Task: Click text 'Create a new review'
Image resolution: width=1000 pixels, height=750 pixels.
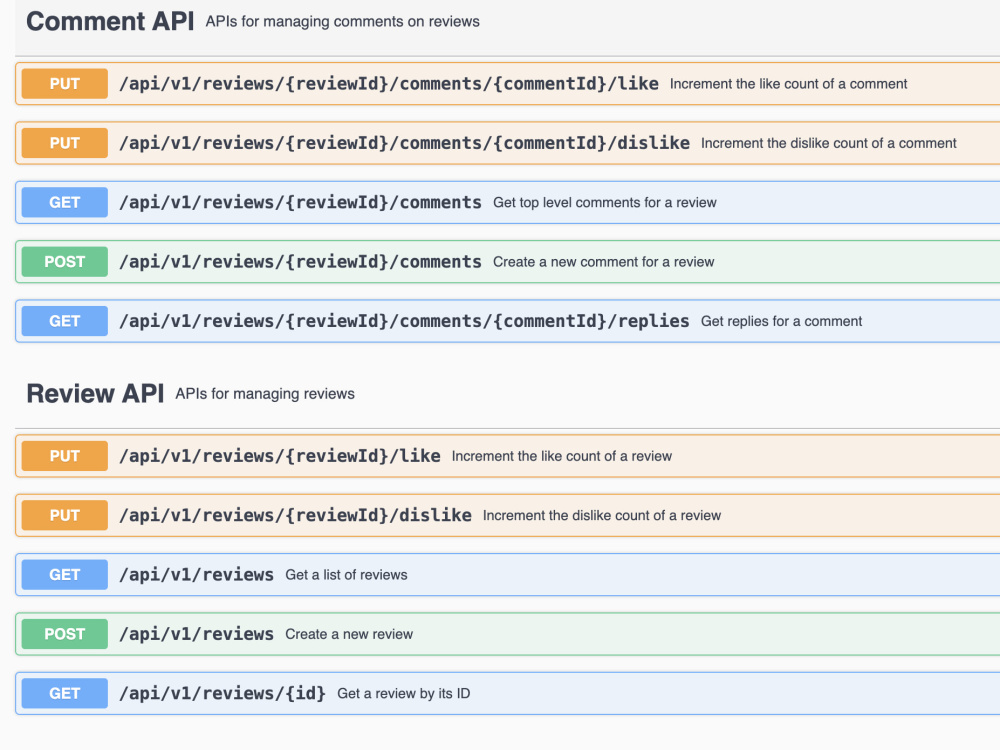Action: [349, 634]
